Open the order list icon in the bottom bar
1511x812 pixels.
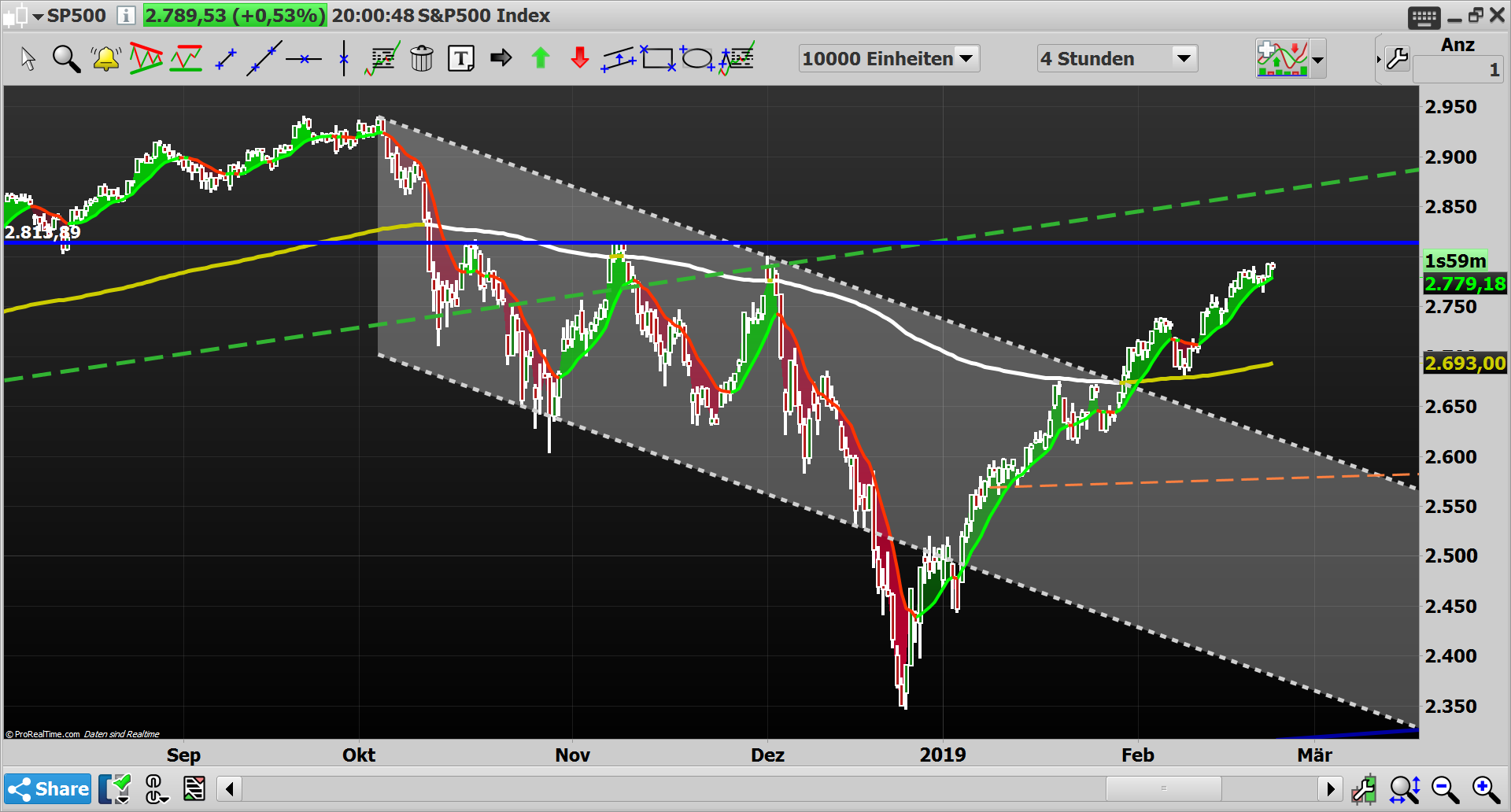[194, 789]
